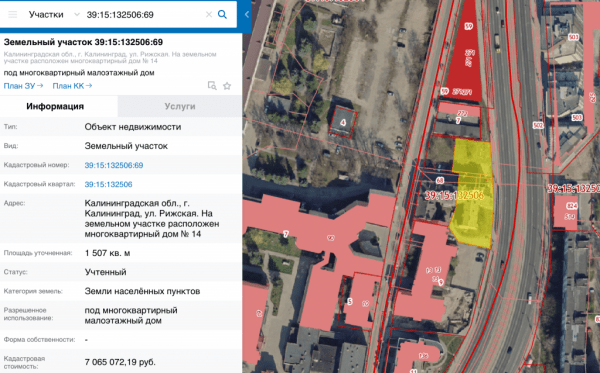The height and width of the screenshot is (373, 600).
Task: Click the Объект недвижимости type value
Action: pyautogui.click(x=133, y=127)
